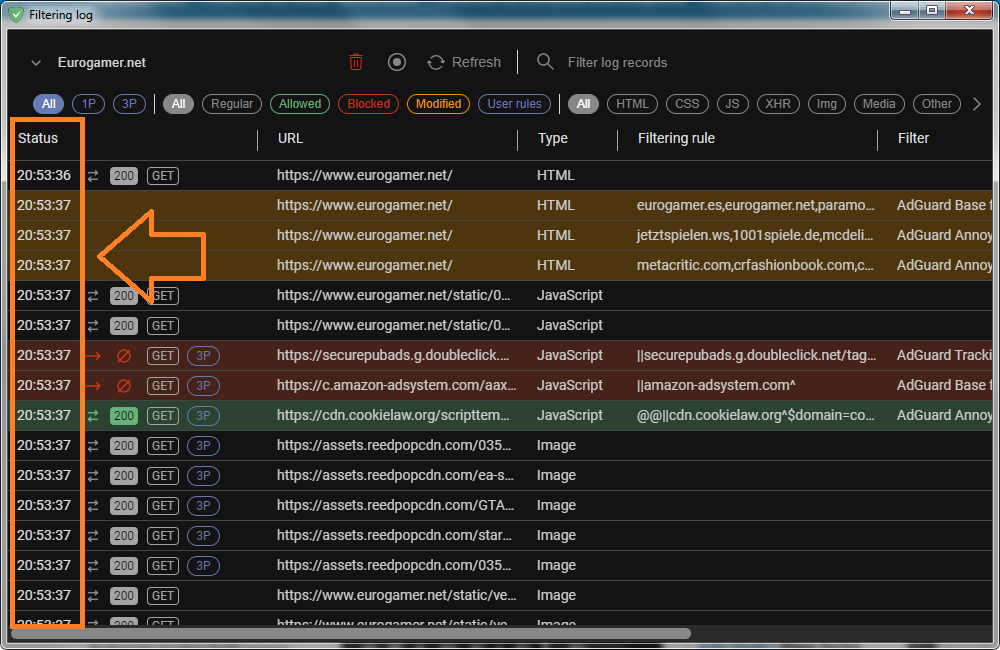The height and width of the screenshot is (650, 1000).
Task: Open row with rule eurogamer.es,eurogamer.net,paramo
Action: [x=501, y=205]
